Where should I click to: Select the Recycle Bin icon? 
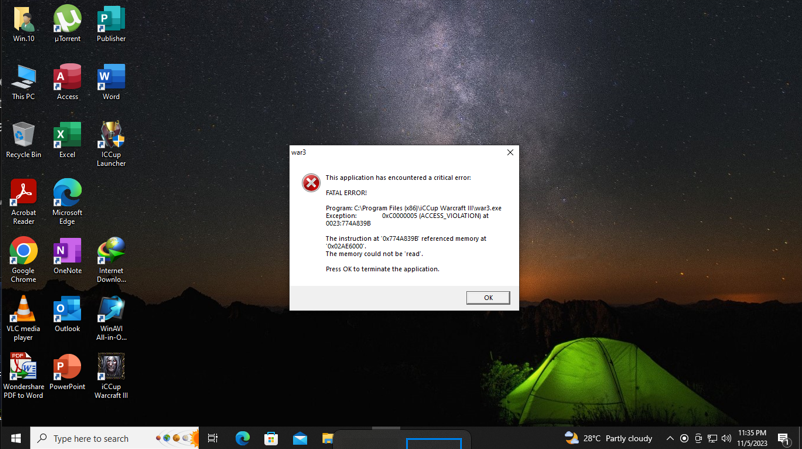[x=23, y=137]
